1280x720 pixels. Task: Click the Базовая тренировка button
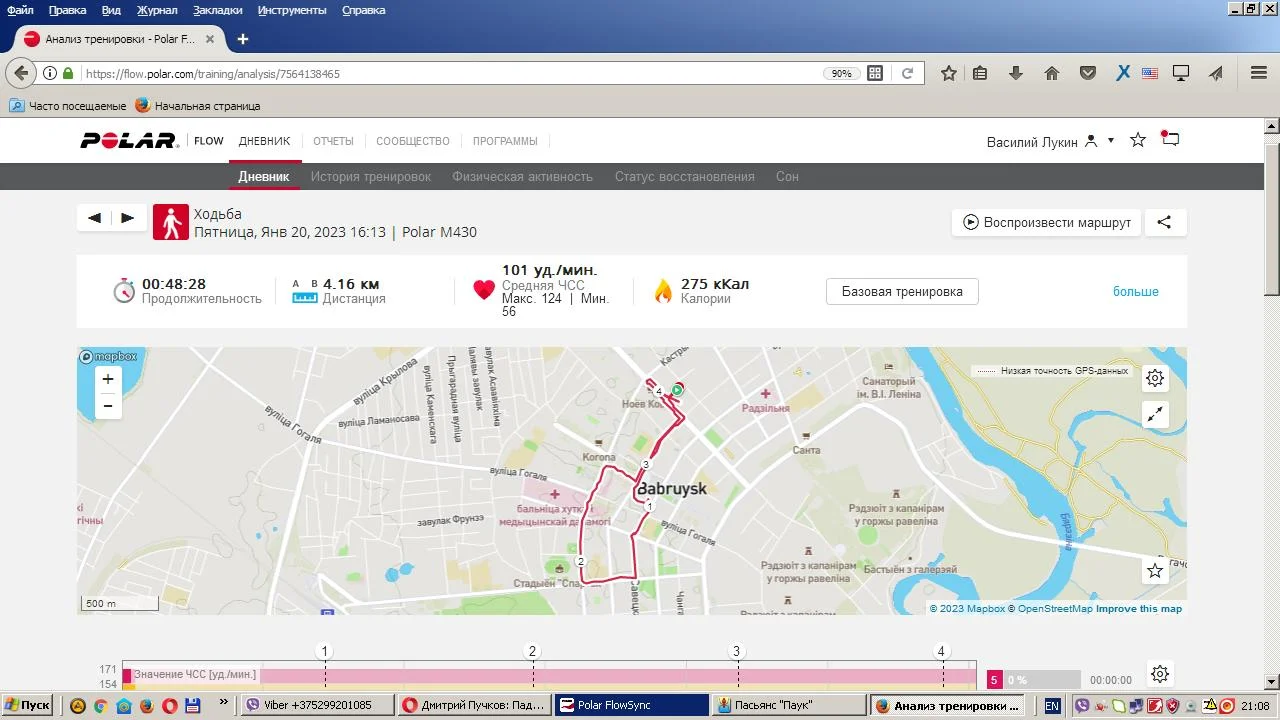[902, 292]
